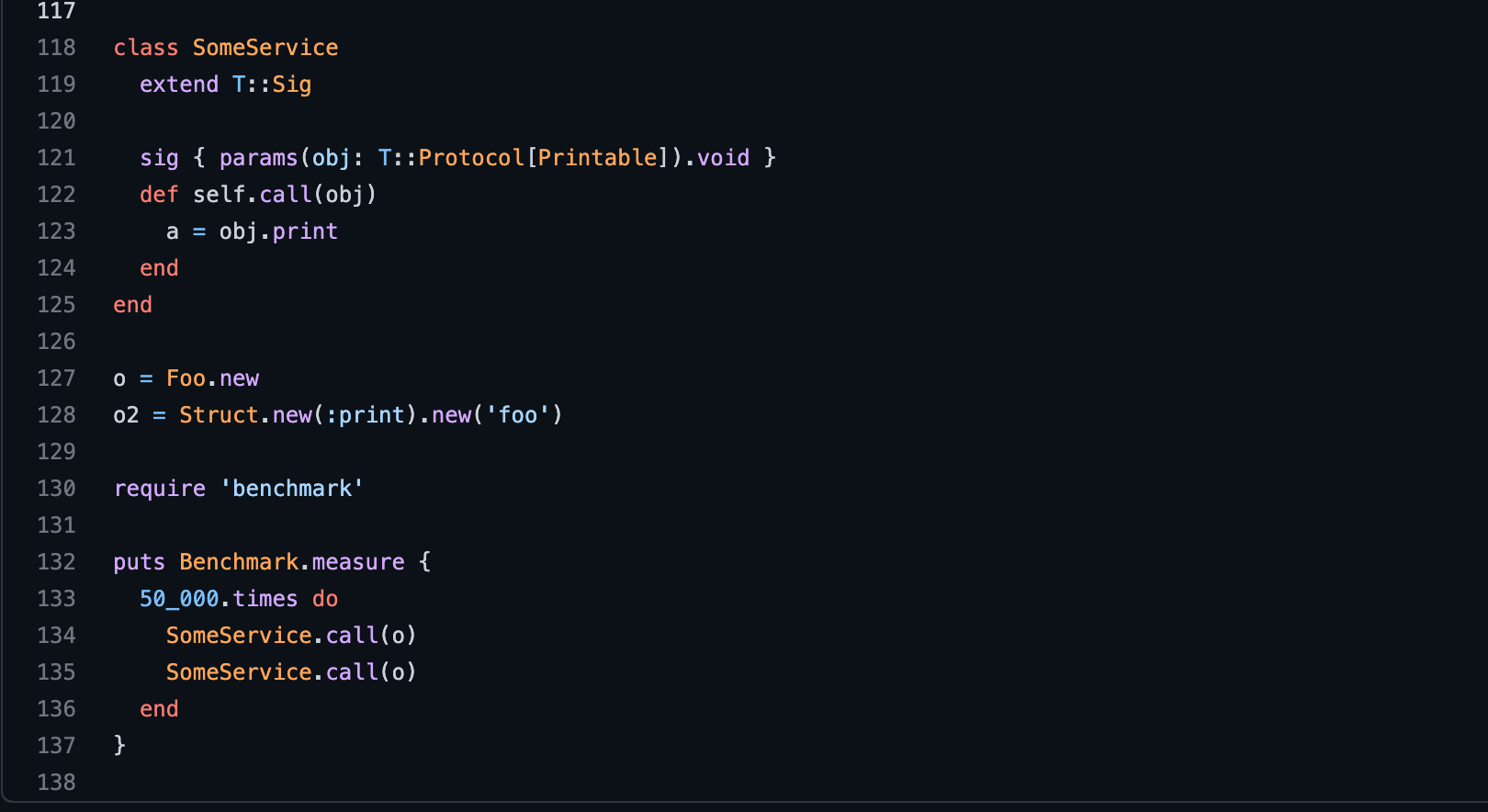Click the 50_000 number literal
Viewport: 1488px width, 812px height.
tap(179, 599)
